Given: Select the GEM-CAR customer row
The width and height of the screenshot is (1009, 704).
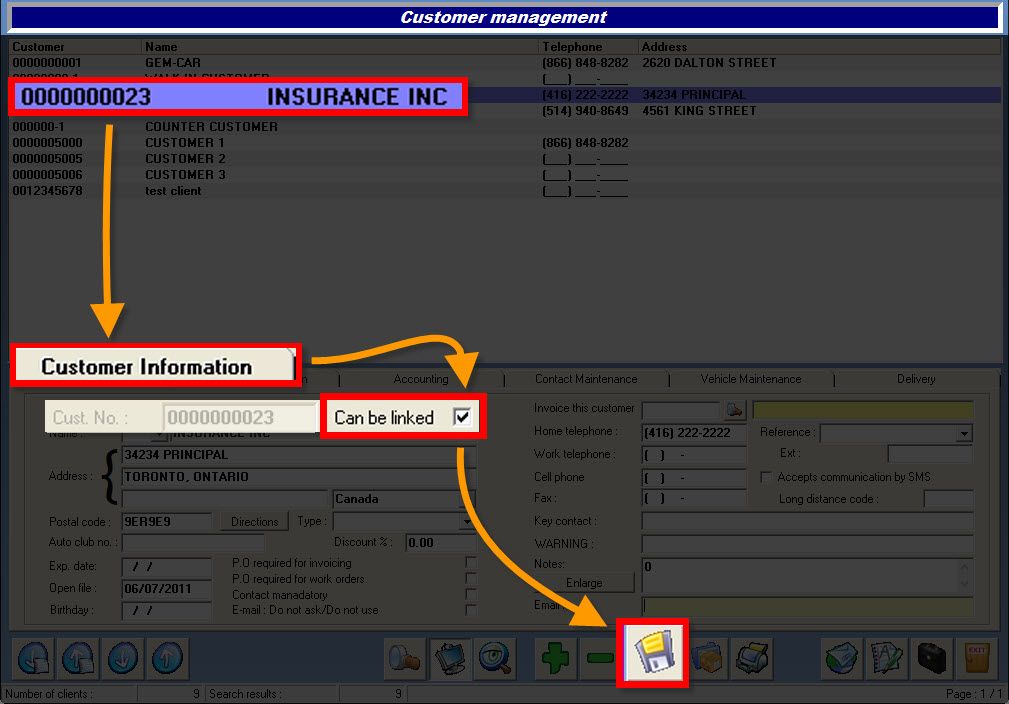Looking at the screenshot, I should click(x=505, y=63).
